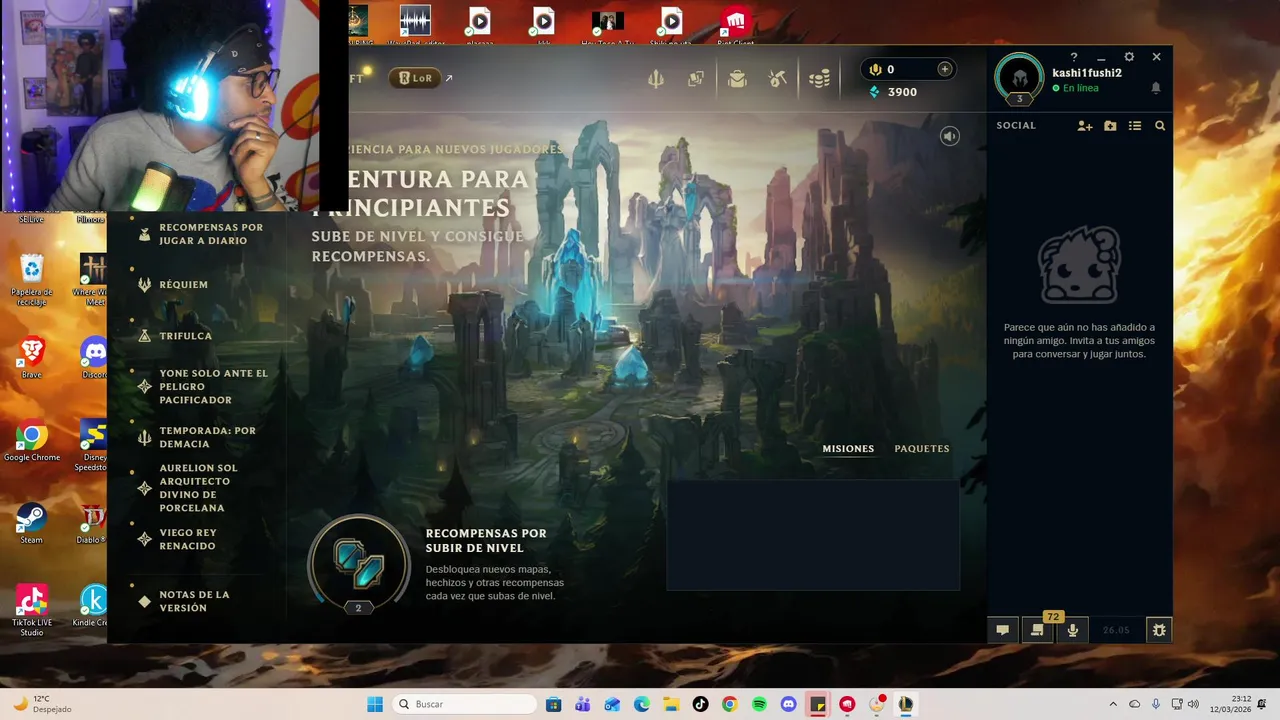Open Aurelion Sol Arquitecto Divino de Porcelana

coord(190,488)
